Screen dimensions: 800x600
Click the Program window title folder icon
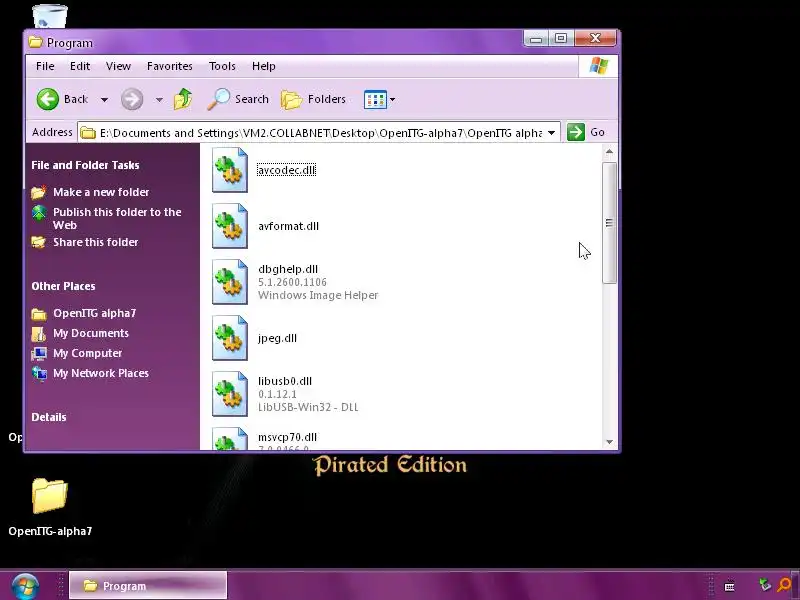click(36, 42)
